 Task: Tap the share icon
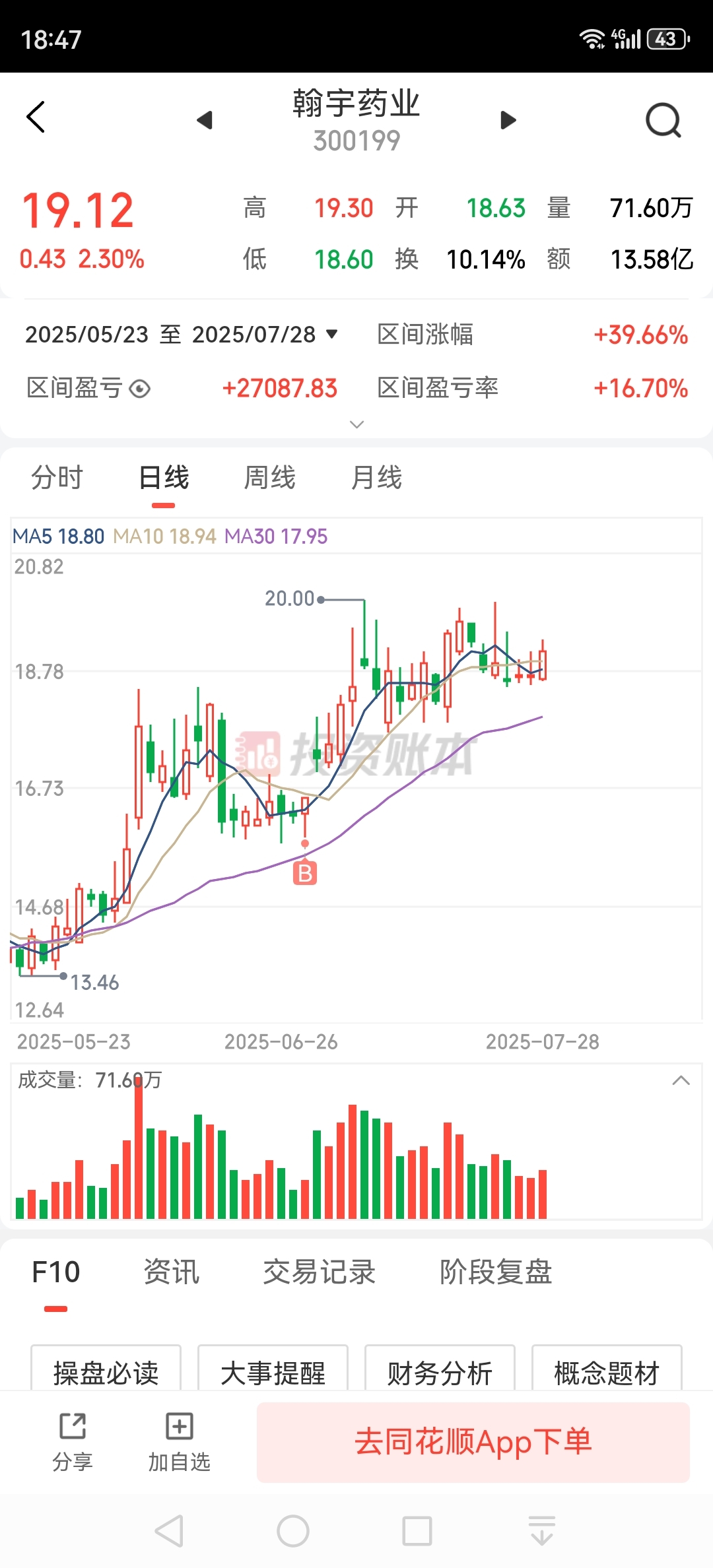click(73, 1426)
